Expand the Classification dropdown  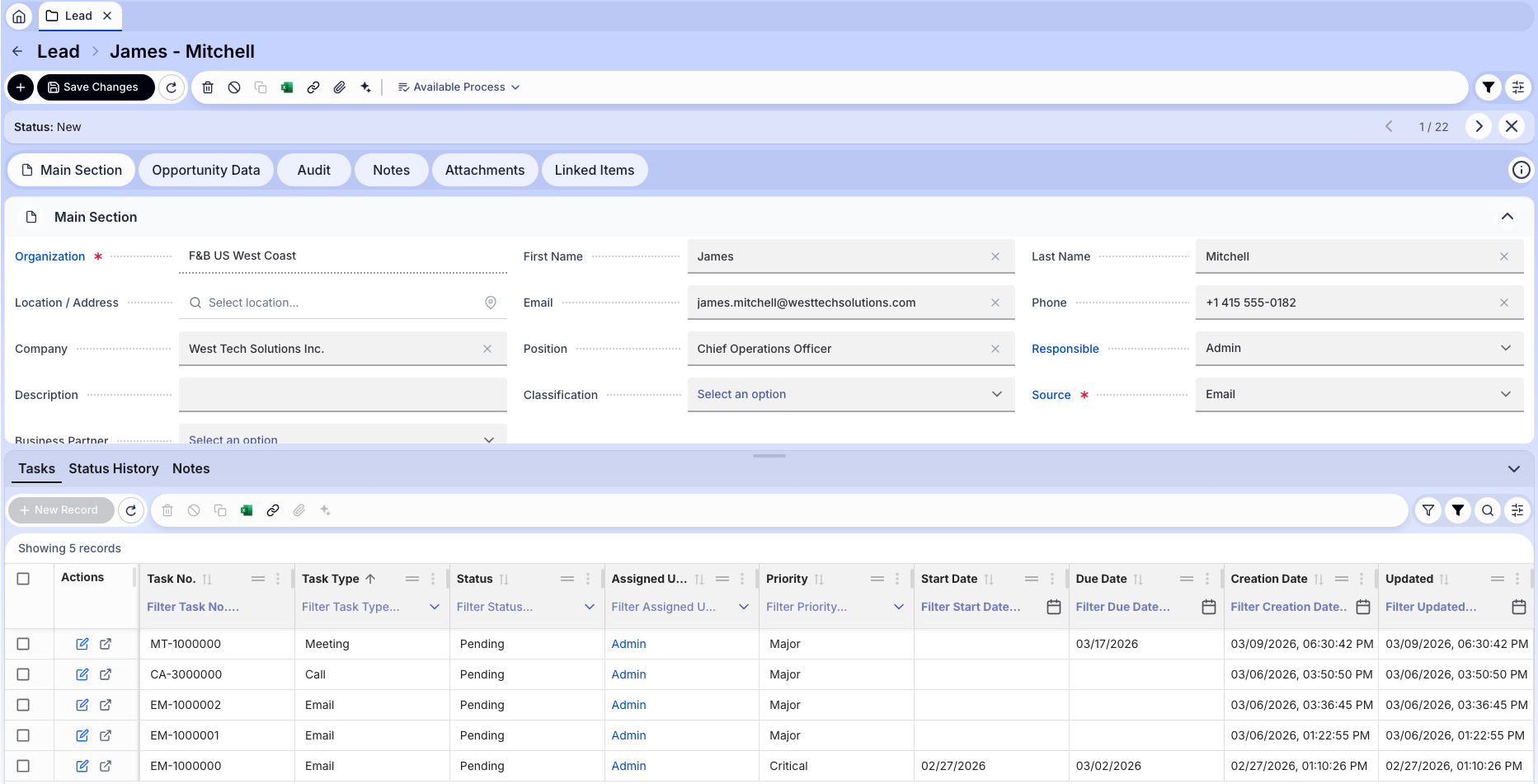[850, 395]
